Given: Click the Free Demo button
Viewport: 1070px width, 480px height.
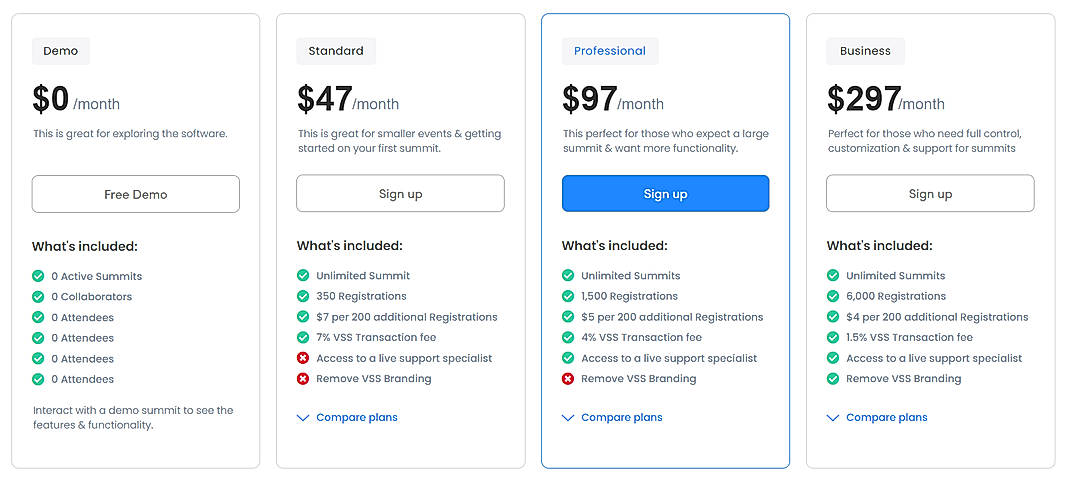Looking at the screenshot, I should coord(136,194).
